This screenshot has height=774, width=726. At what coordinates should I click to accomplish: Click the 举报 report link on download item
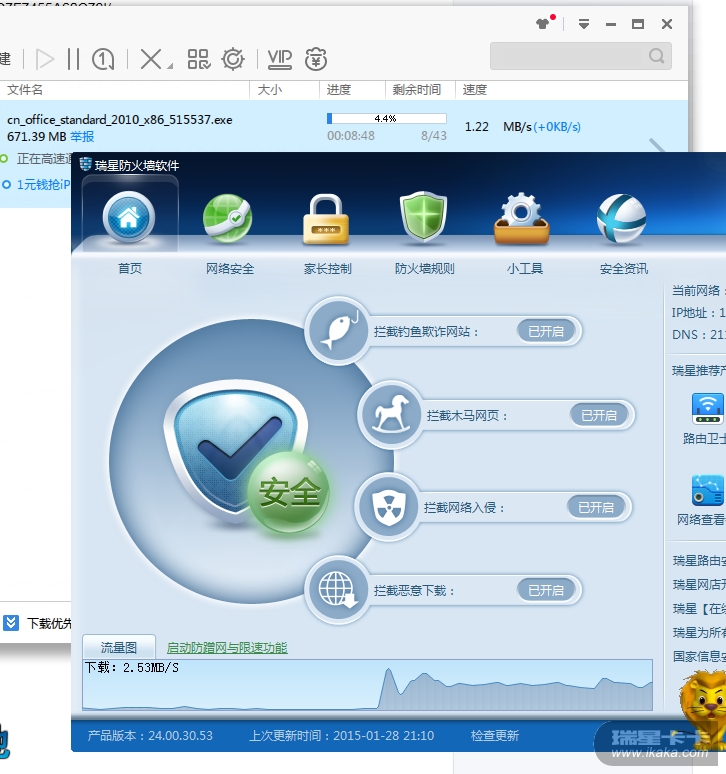click(82, 136)
